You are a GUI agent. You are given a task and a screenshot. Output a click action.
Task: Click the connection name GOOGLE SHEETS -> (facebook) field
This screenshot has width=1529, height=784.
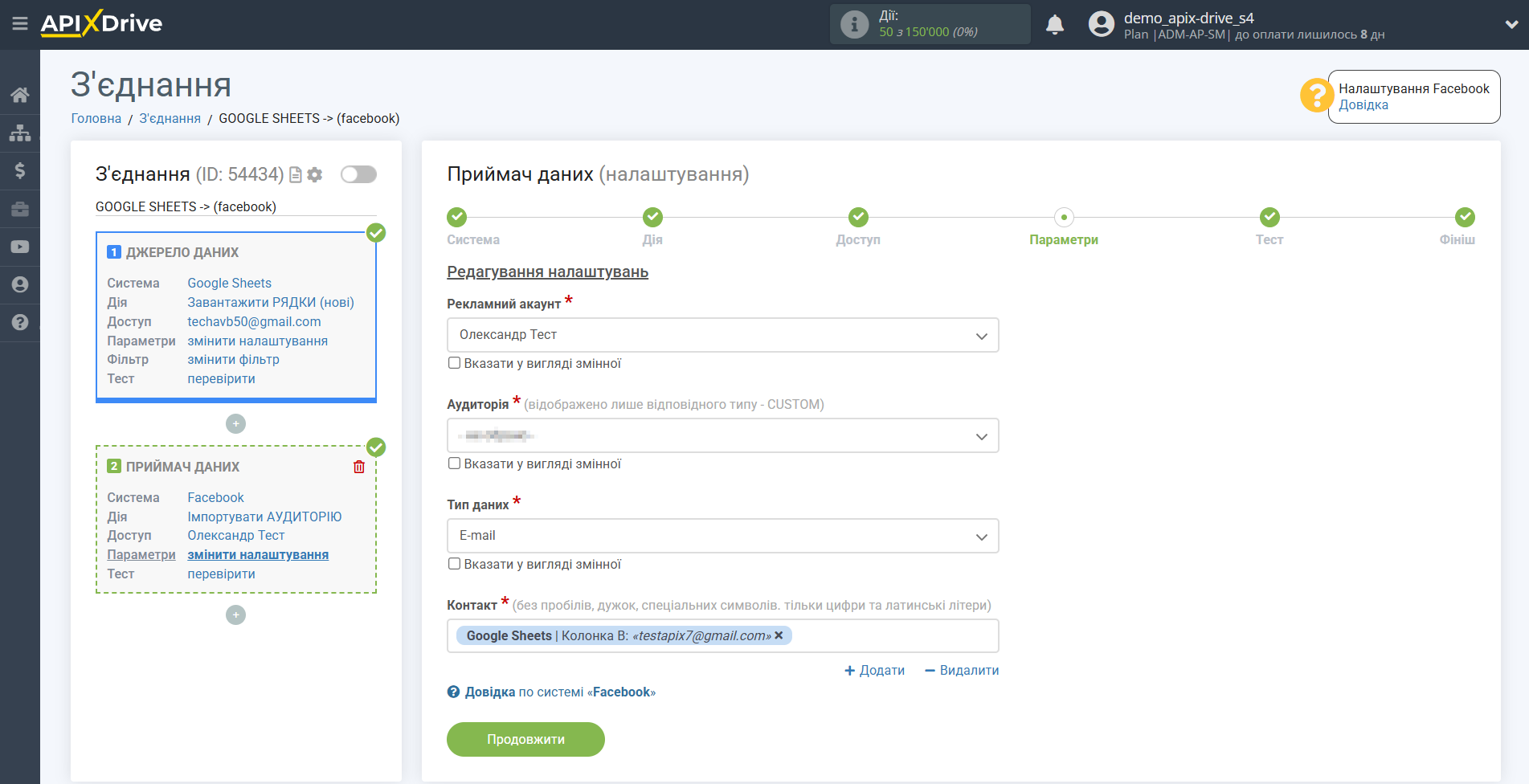pyautogui.click(x=235, y=206)
